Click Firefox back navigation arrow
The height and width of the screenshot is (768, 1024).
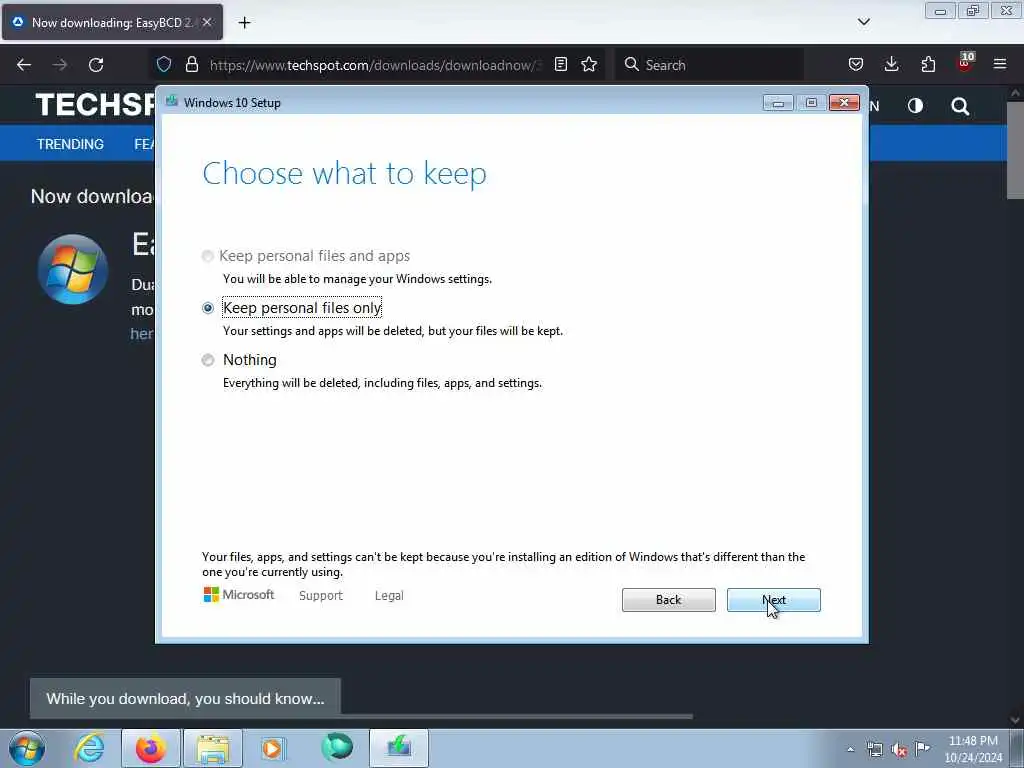24,65
